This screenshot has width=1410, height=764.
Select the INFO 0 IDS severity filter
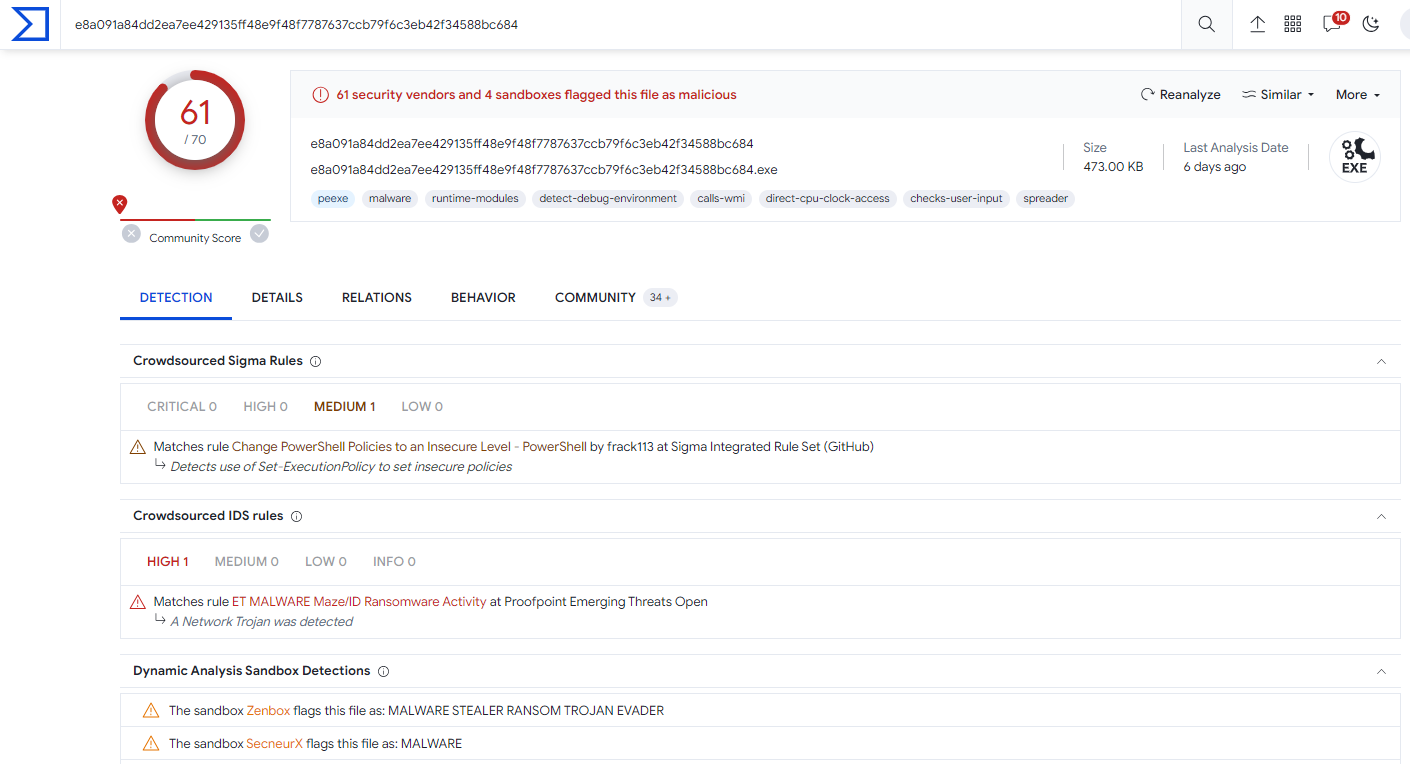coord(394,562)
